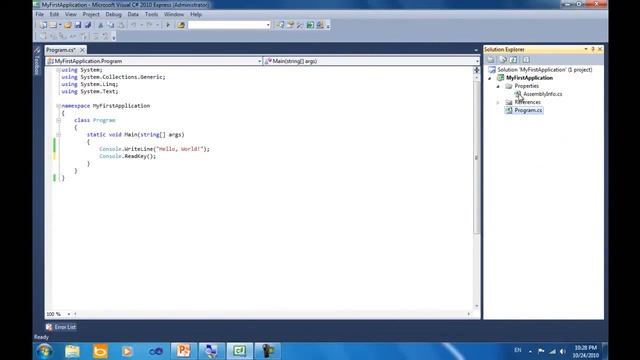Expand the References folder arrow
The width and height of the screenshot is (640, 360).
(498, 102)
